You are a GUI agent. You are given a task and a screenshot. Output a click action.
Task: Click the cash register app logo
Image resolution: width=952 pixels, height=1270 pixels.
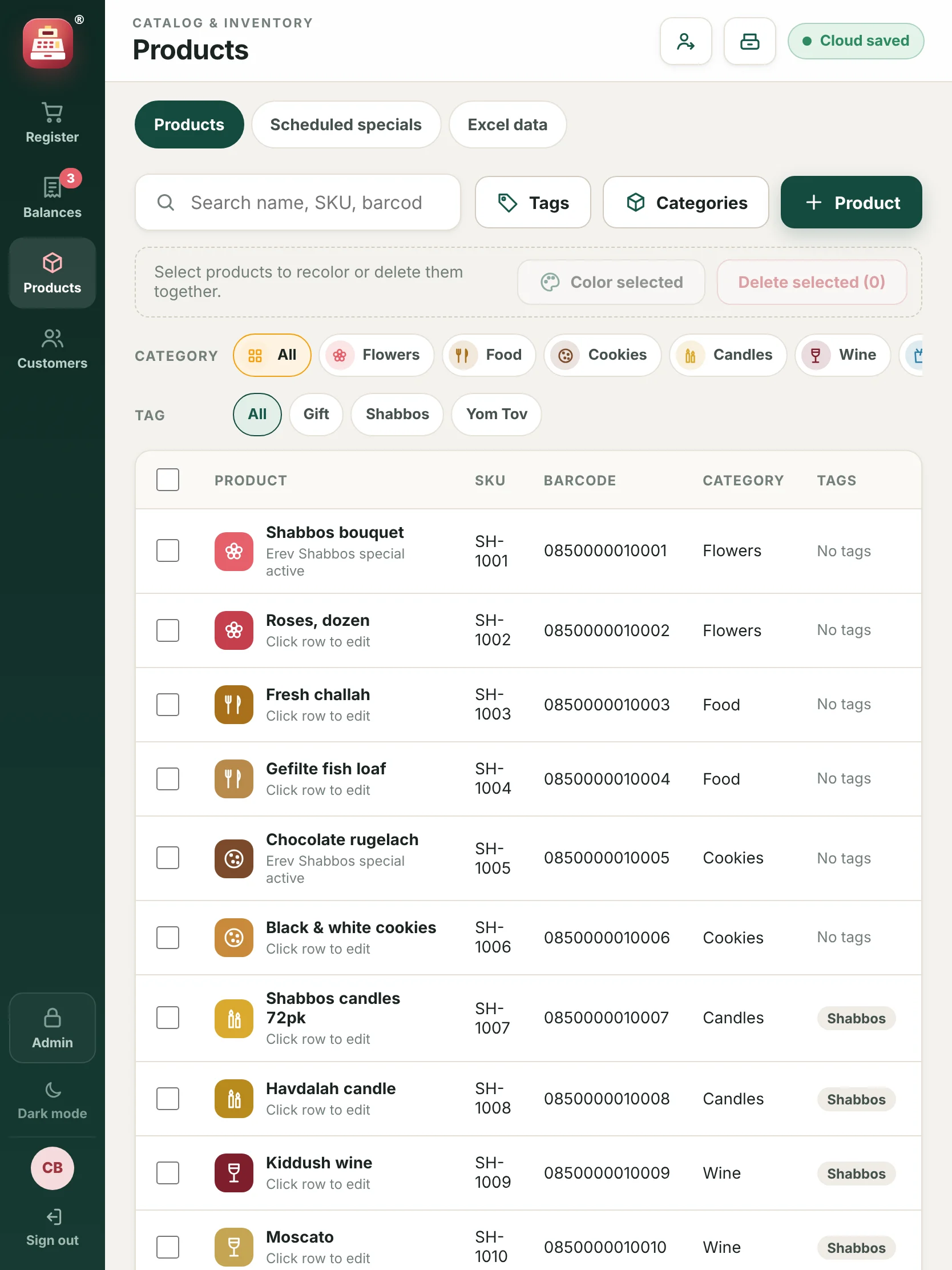coord(48,43)
